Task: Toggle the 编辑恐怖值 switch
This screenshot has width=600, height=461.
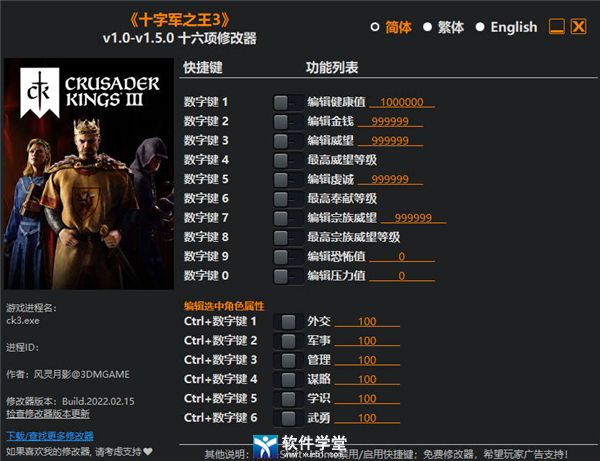Action: tap(288, 257)
